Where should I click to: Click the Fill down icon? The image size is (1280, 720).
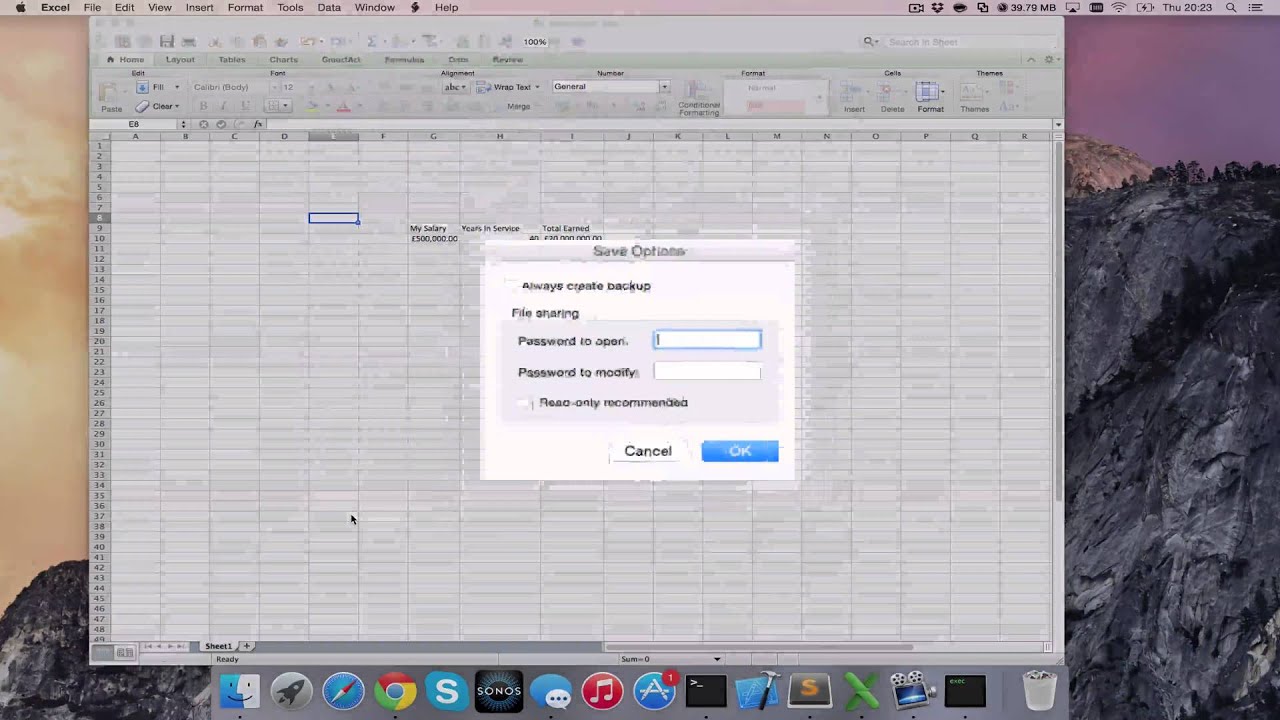142,87
